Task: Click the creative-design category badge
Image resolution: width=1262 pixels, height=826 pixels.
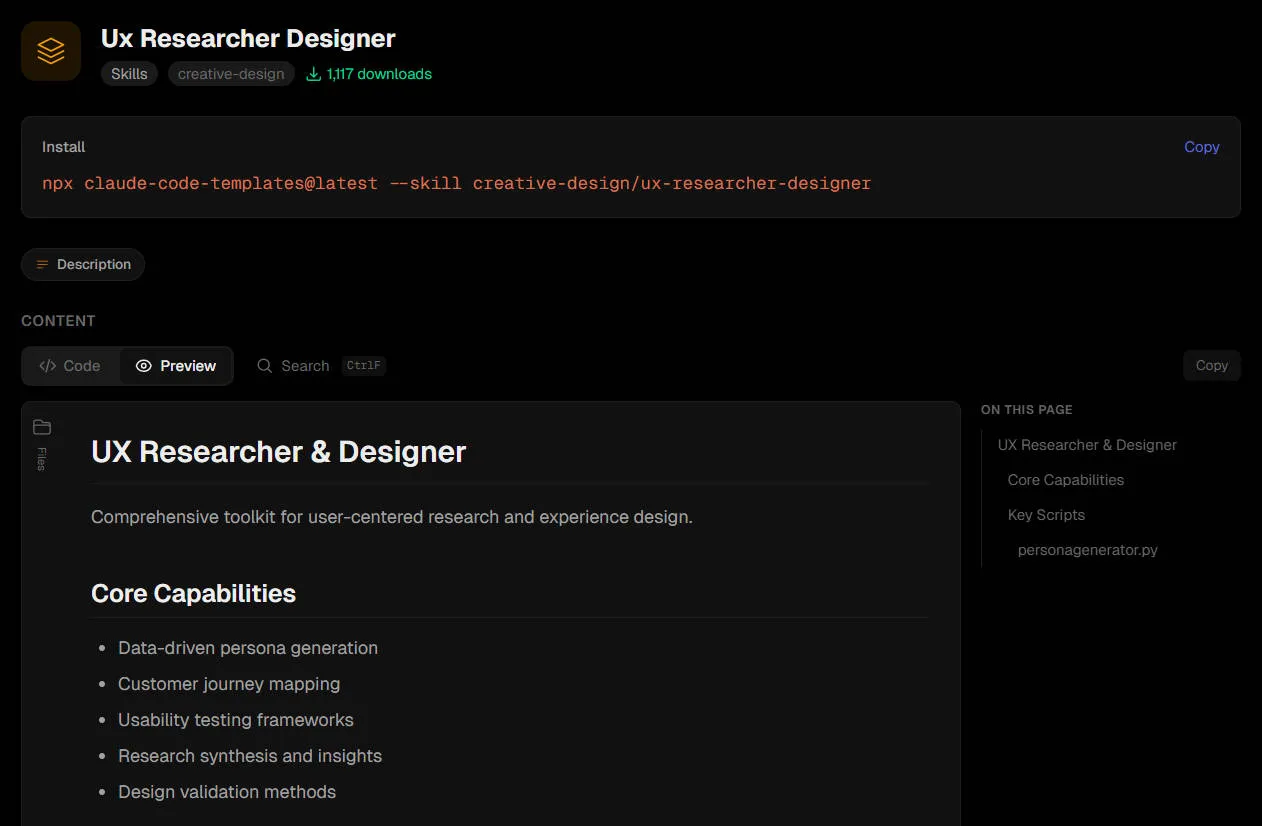Action: tap(231, 73)
